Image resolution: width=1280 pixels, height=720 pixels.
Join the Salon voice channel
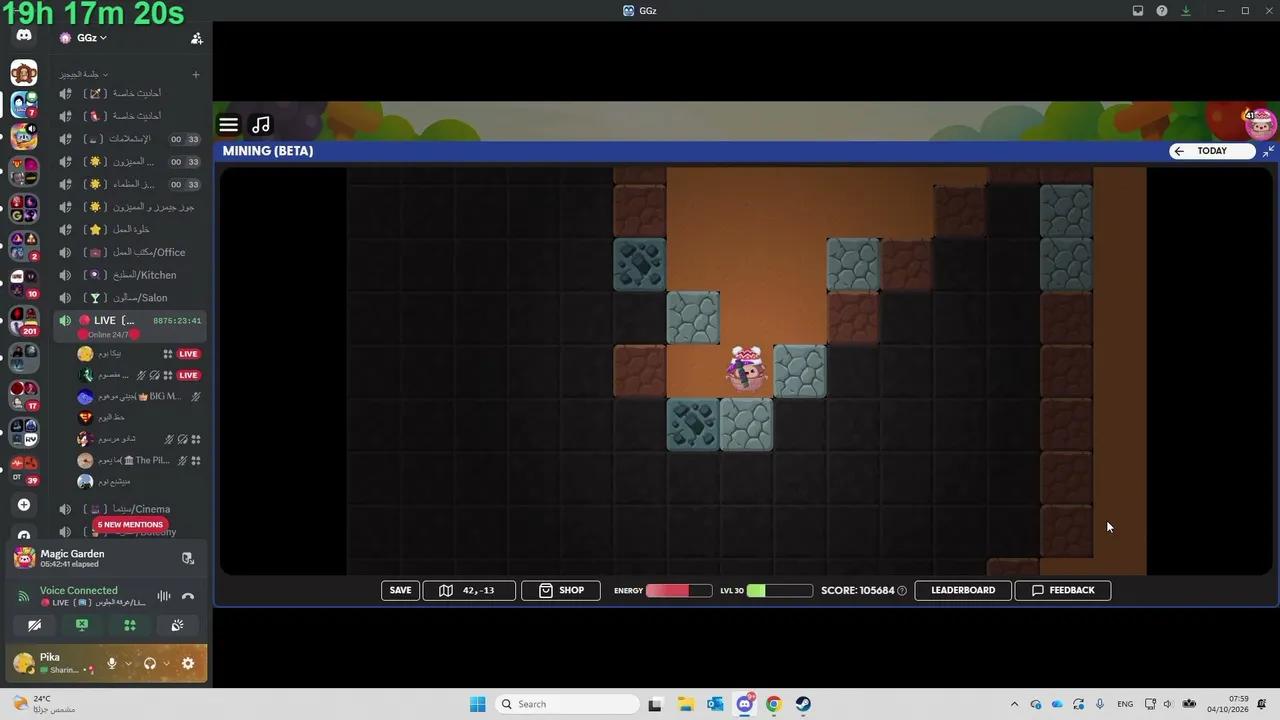(130, 298)
